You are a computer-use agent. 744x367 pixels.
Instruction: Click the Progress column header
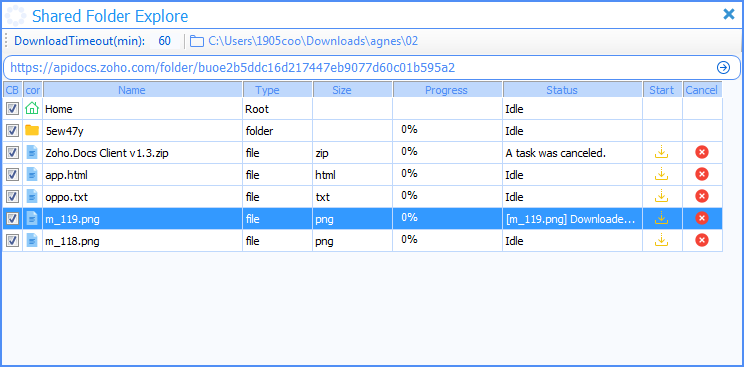(x=447, y=90)
